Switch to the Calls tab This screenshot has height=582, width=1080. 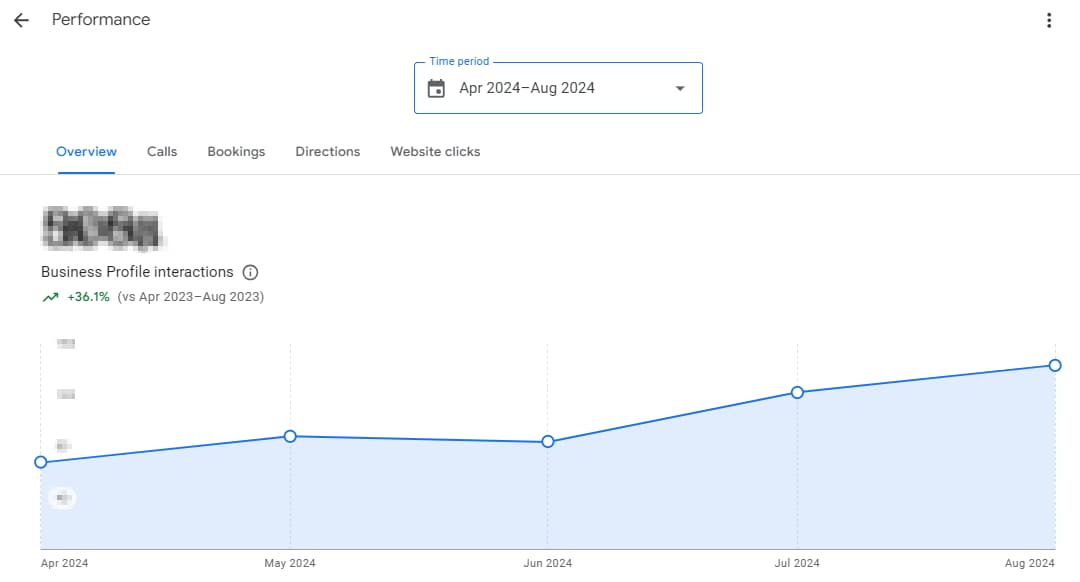[x=162, y=152]
